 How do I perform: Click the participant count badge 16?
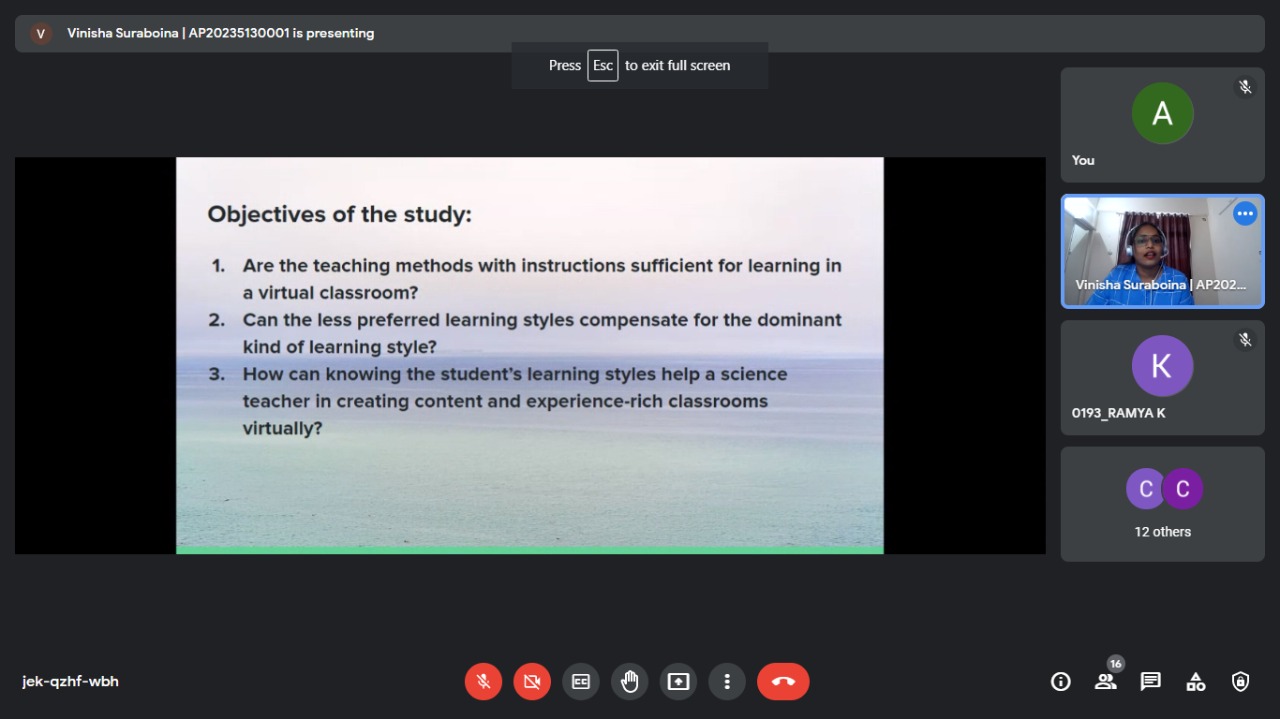click(x=1116, y=664)
